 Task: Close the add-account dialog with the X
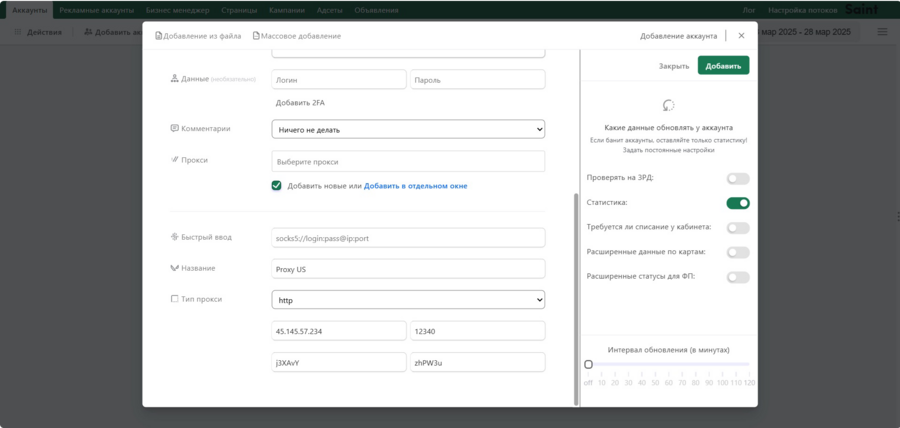(741, 36)
